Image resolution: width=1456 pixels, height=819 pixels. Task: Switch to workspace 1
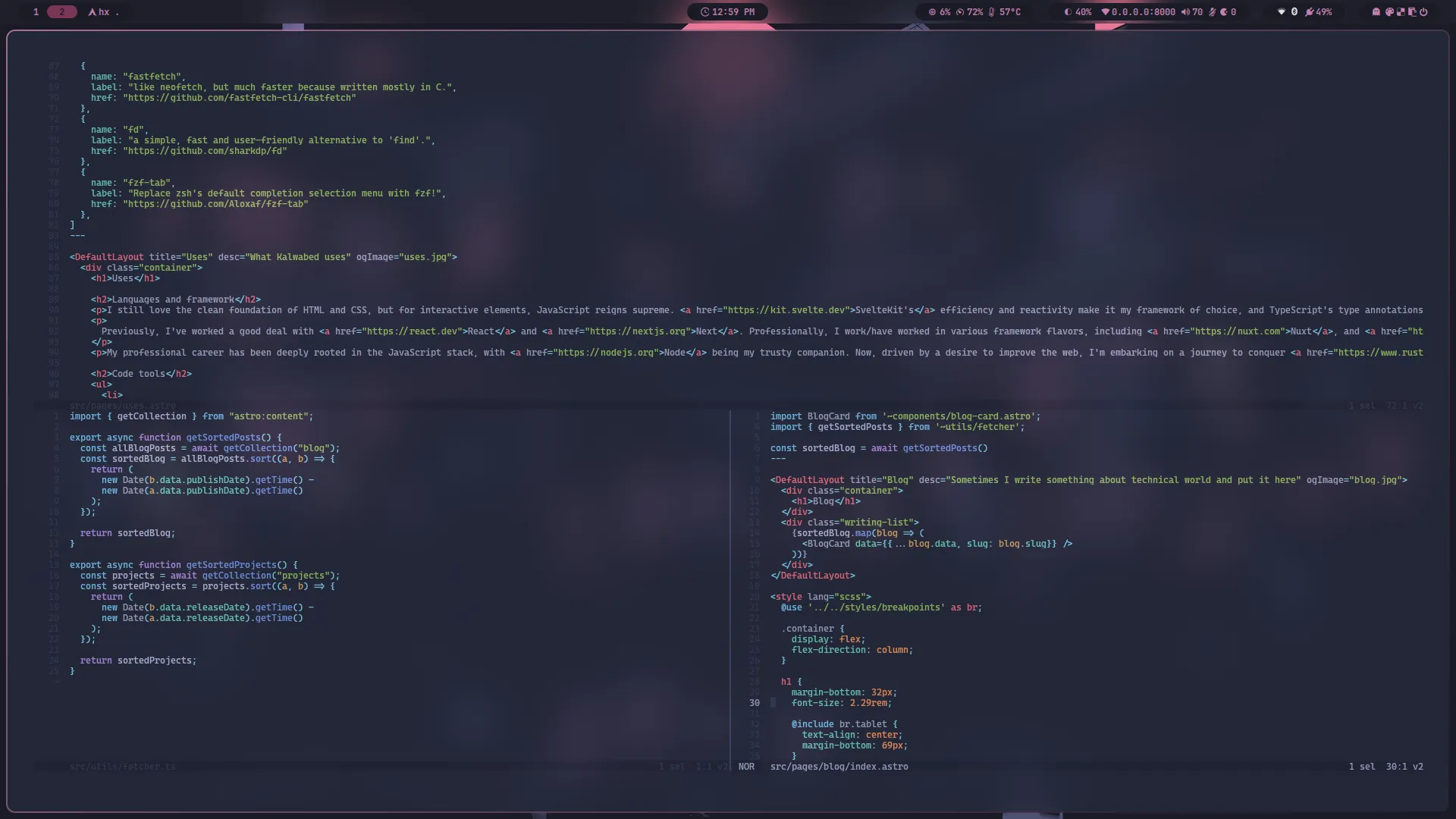[36, 12]
